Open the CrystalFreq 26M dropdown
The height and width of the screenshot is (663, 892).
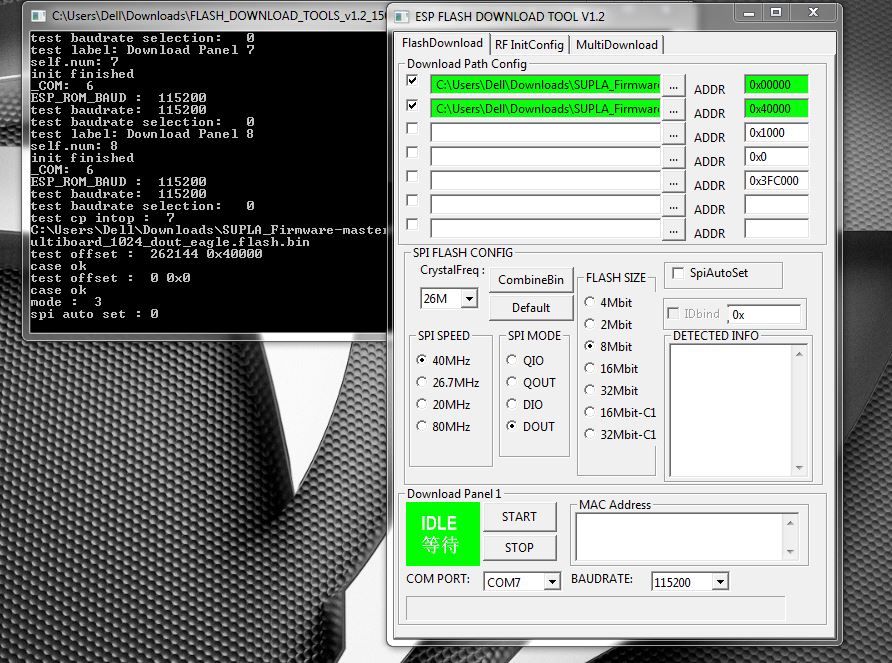tap(469, 298)
